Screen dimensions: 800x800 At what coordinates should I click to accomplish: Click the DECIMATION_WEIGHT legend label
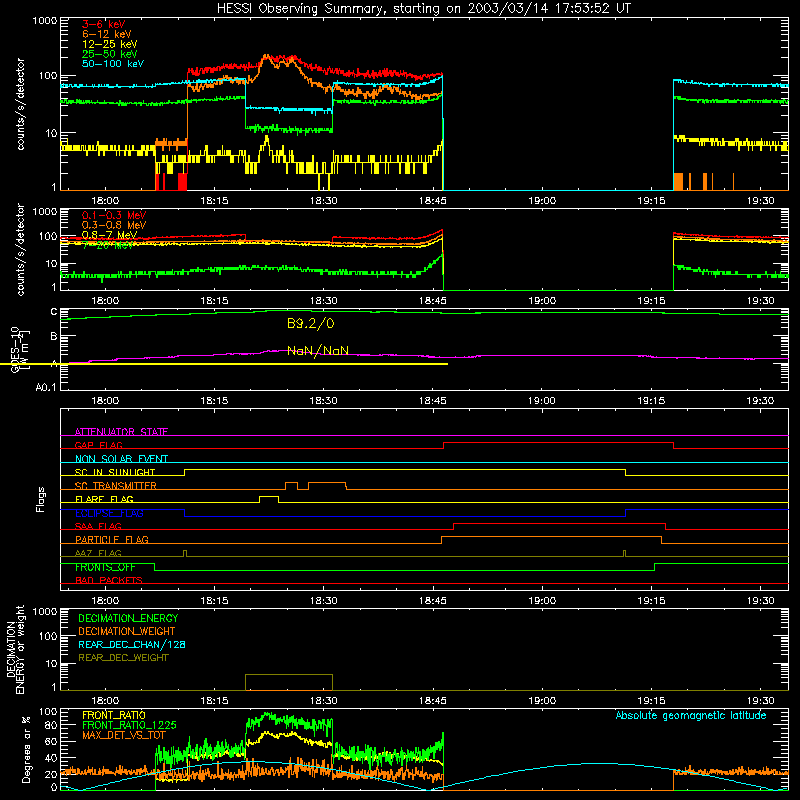click(127, 631)
